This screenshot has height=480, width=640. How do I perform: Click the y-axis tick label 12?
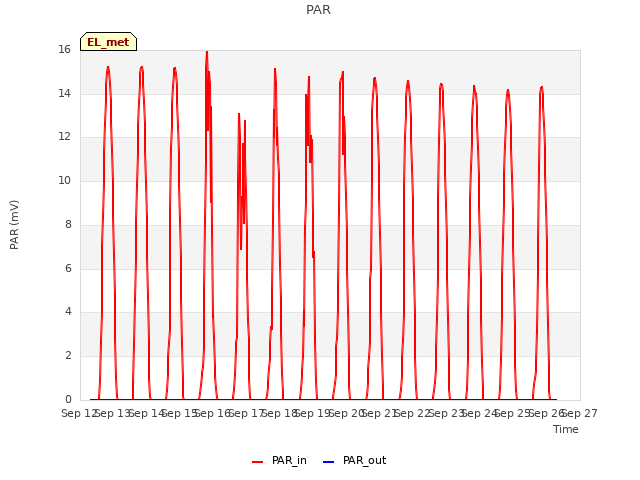[x=64, y=137]
